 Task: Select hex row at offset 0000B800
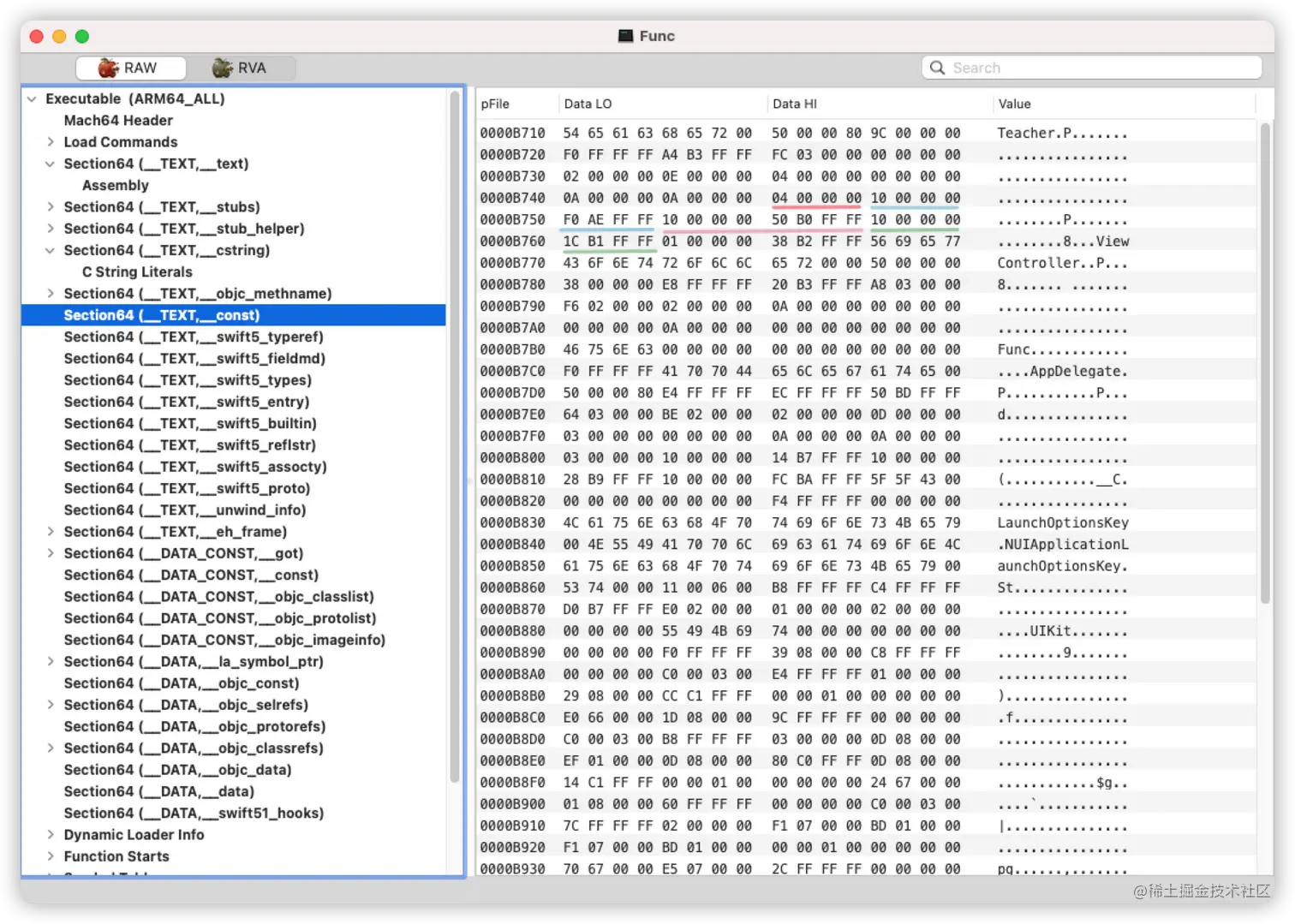click(x=867, y=458)
